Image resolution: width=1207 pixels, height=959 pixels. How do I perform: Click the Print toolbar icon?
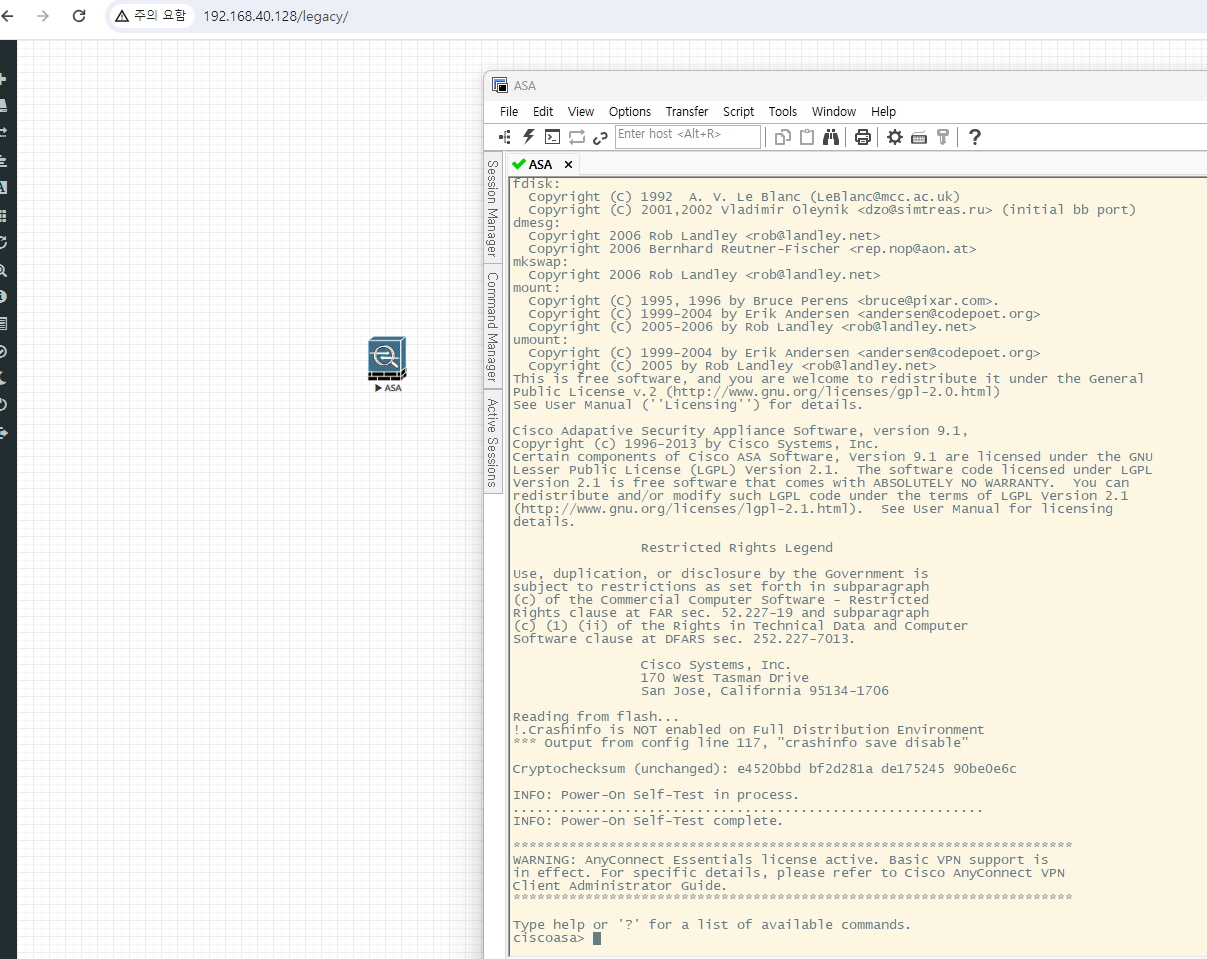863,137
